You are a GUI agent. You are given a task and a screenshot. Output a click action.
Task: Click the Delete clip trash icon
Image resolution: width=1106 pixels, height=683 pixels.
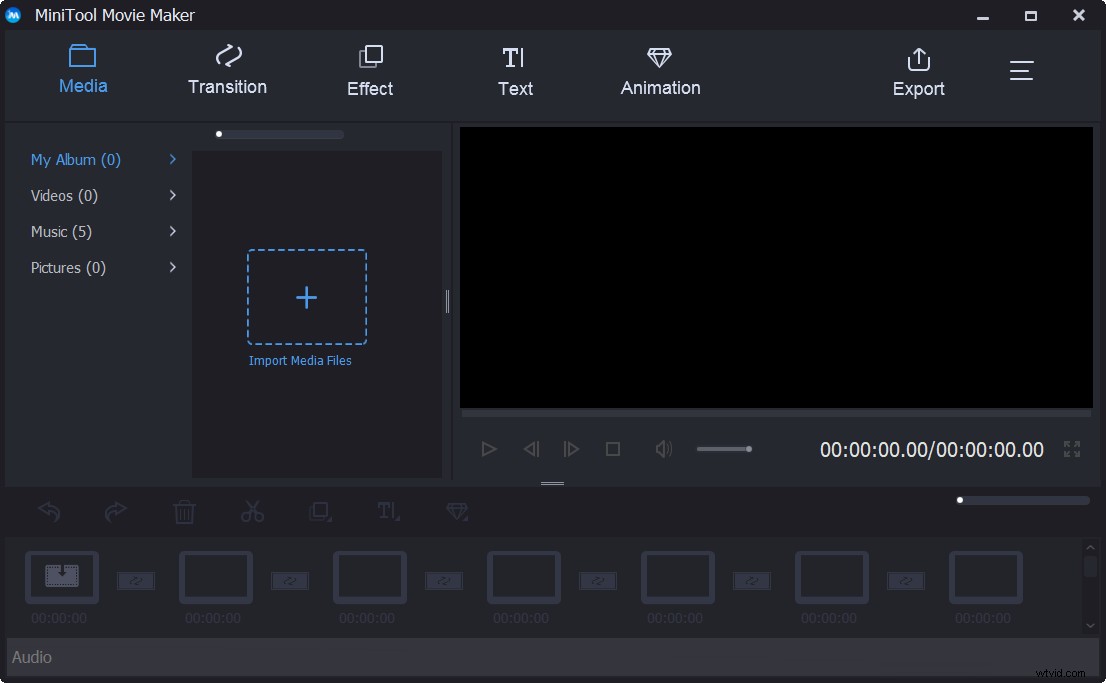[x=184, y=512]
